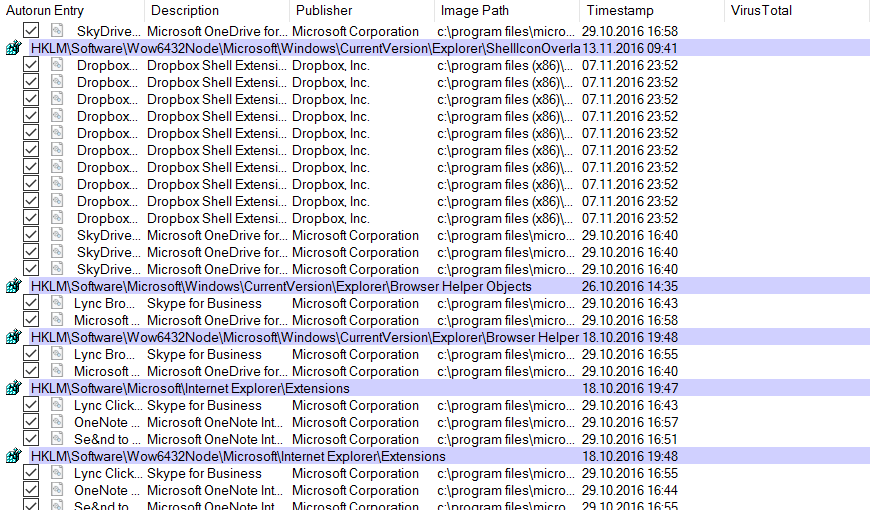The image size is (875, 510).
Task: Select HKLM\Software\Microsoft\Windows Browser Helper Objects key text
Action: coord(281,286)
